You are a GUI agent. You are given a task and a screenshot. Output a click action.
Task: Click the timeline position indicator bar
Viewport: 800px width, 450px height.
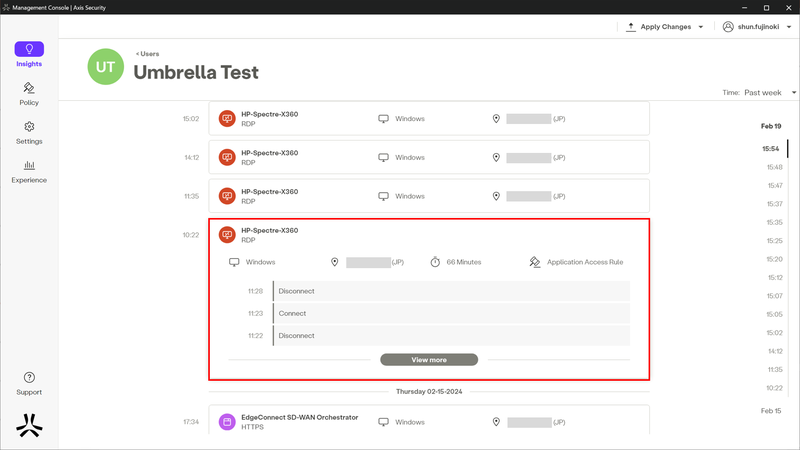tap(788, 148)
